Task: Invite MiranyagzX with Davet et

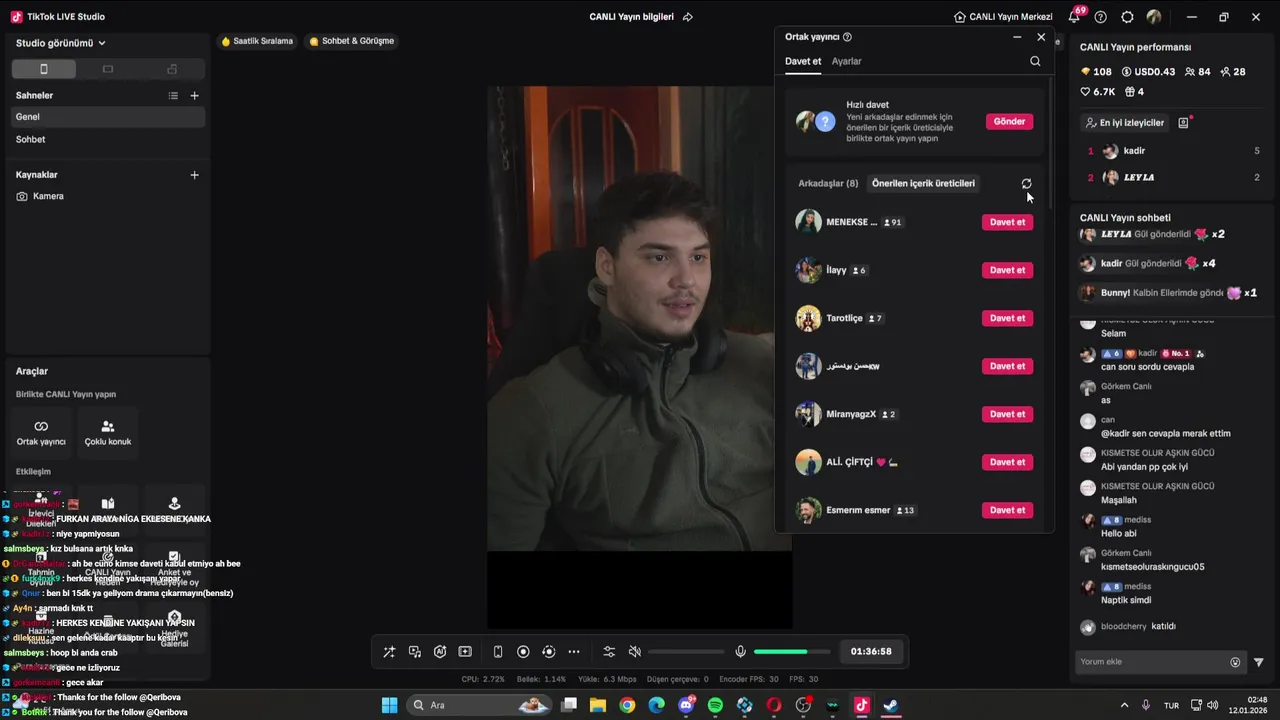Action: 1007,415
